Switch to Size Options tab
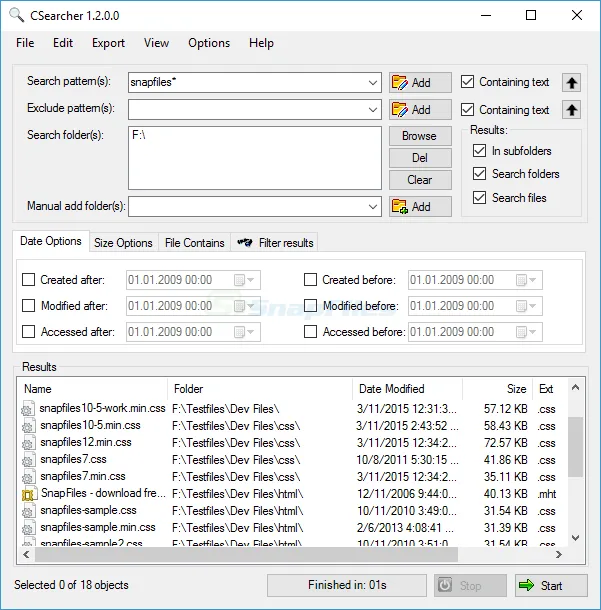This screenshot has height=610, width=601. coord(123,243)
